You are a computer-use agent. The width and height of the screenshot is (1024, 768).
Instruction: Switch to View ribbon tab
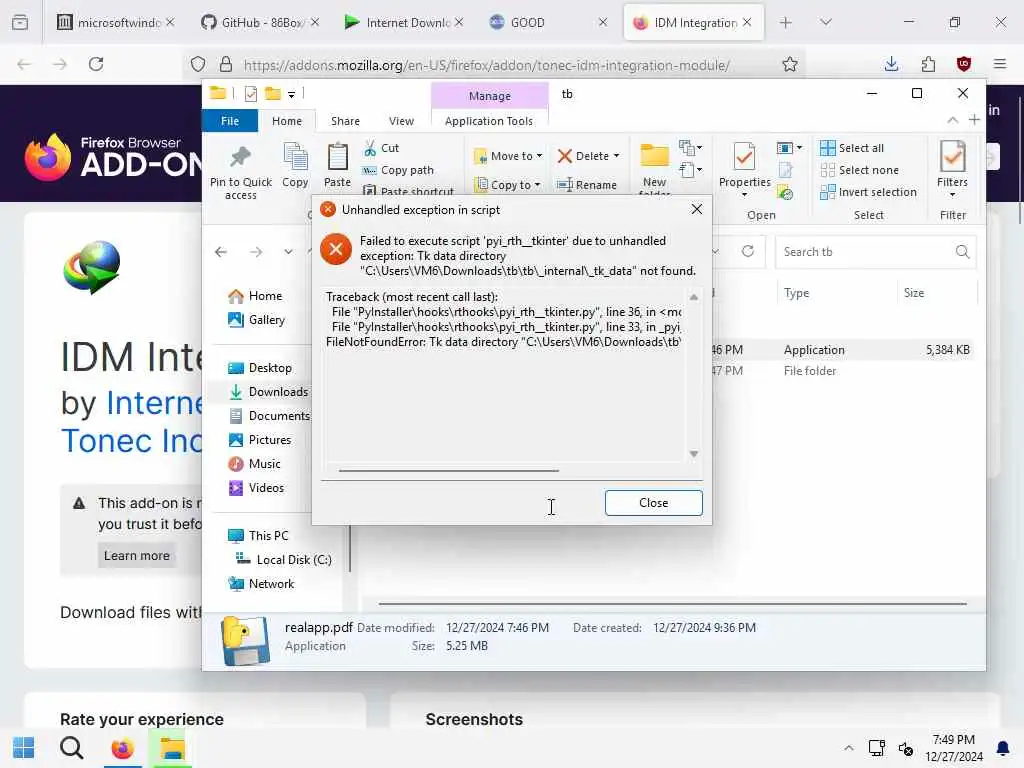pyautogui.click(x=401, y=121)
